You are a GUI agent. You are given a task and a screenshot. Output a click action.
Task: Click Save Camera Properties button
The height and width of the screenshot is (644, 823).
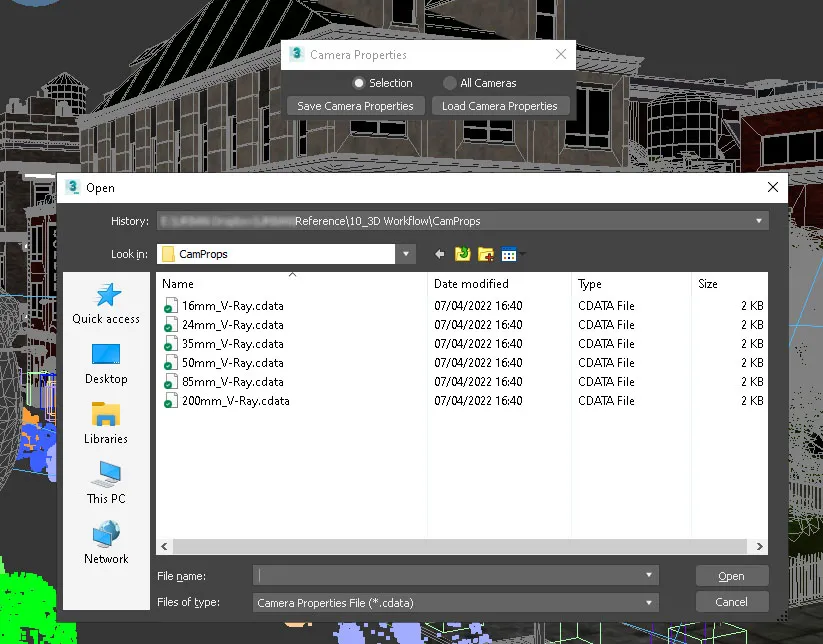[x=355, y=106]
